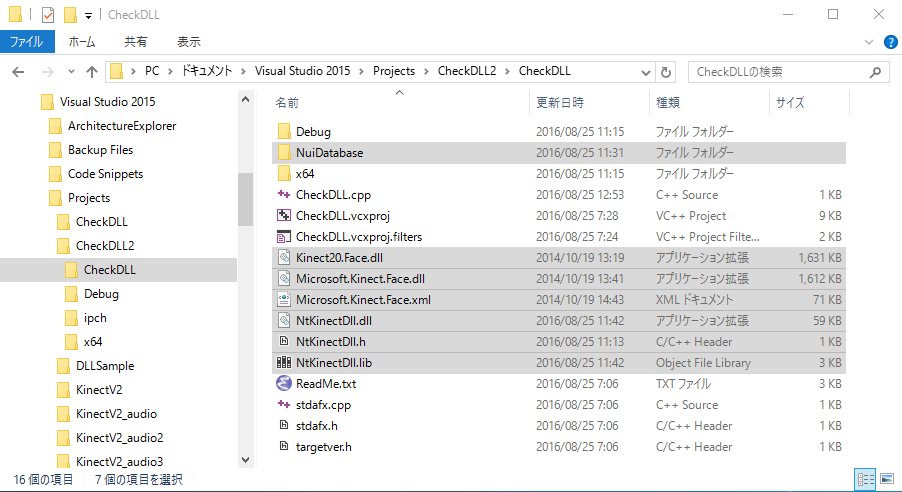This screenshot has height=492, width=902.
Task: Go up one folder level
Action: point(92,72)
